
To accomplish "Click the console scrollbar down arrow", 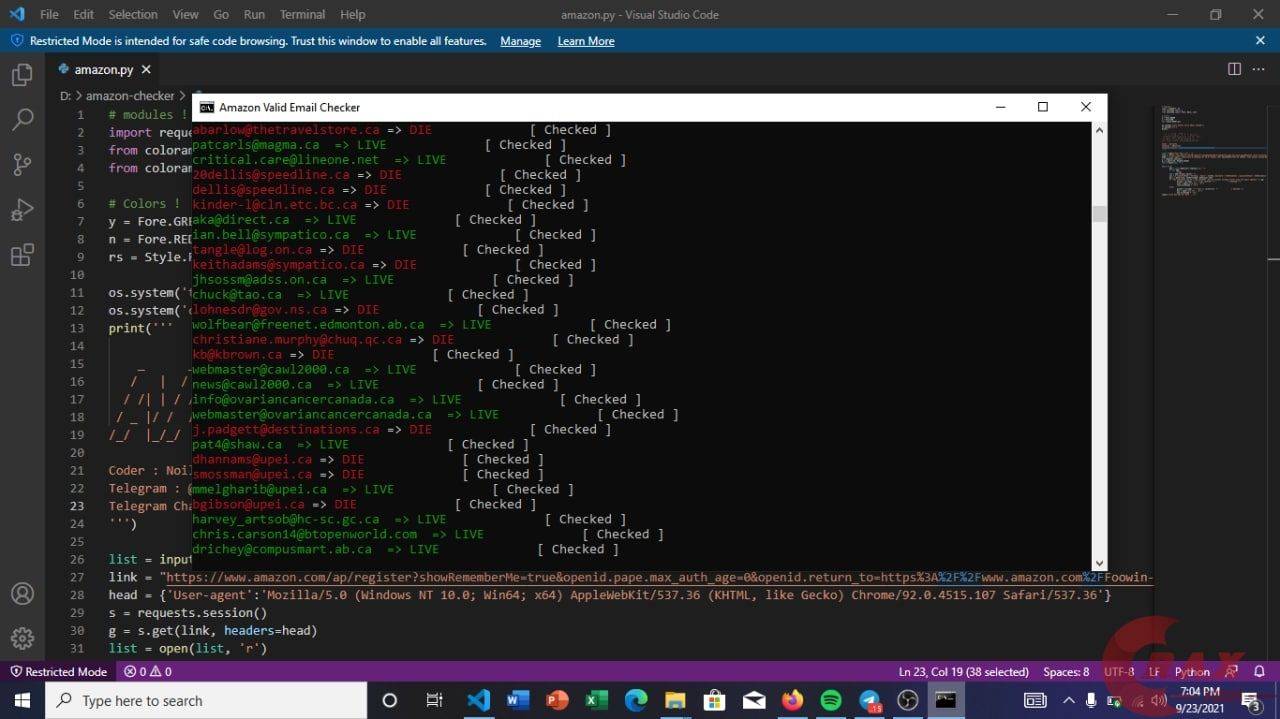I will 1099,563.
